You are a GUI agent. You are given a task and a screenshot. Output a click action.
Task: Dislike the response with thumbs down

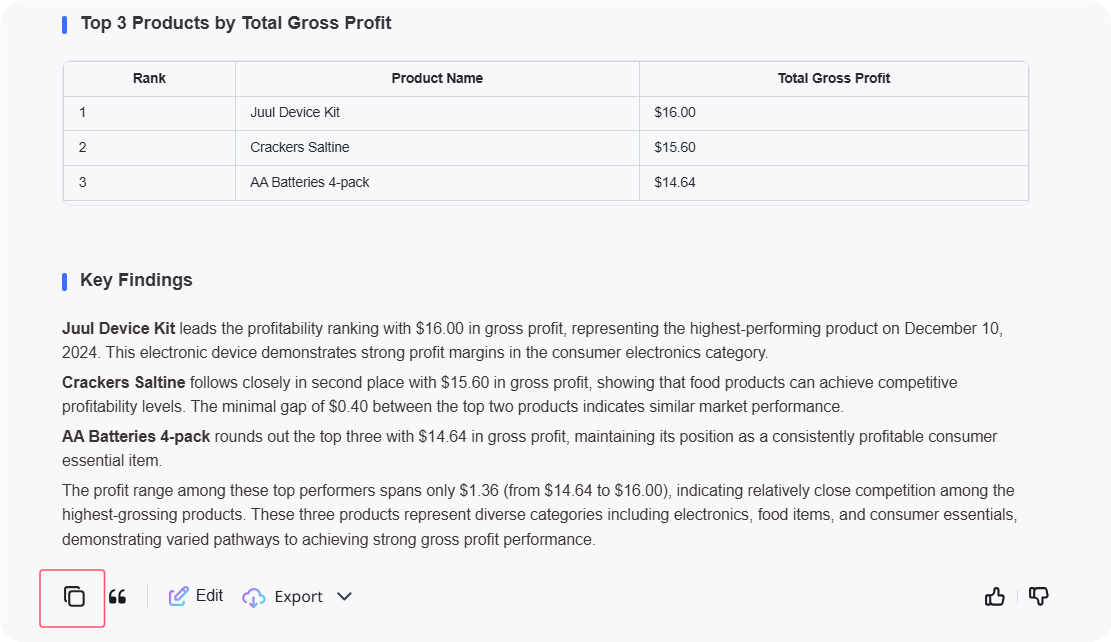click(x=1039, y=597)
